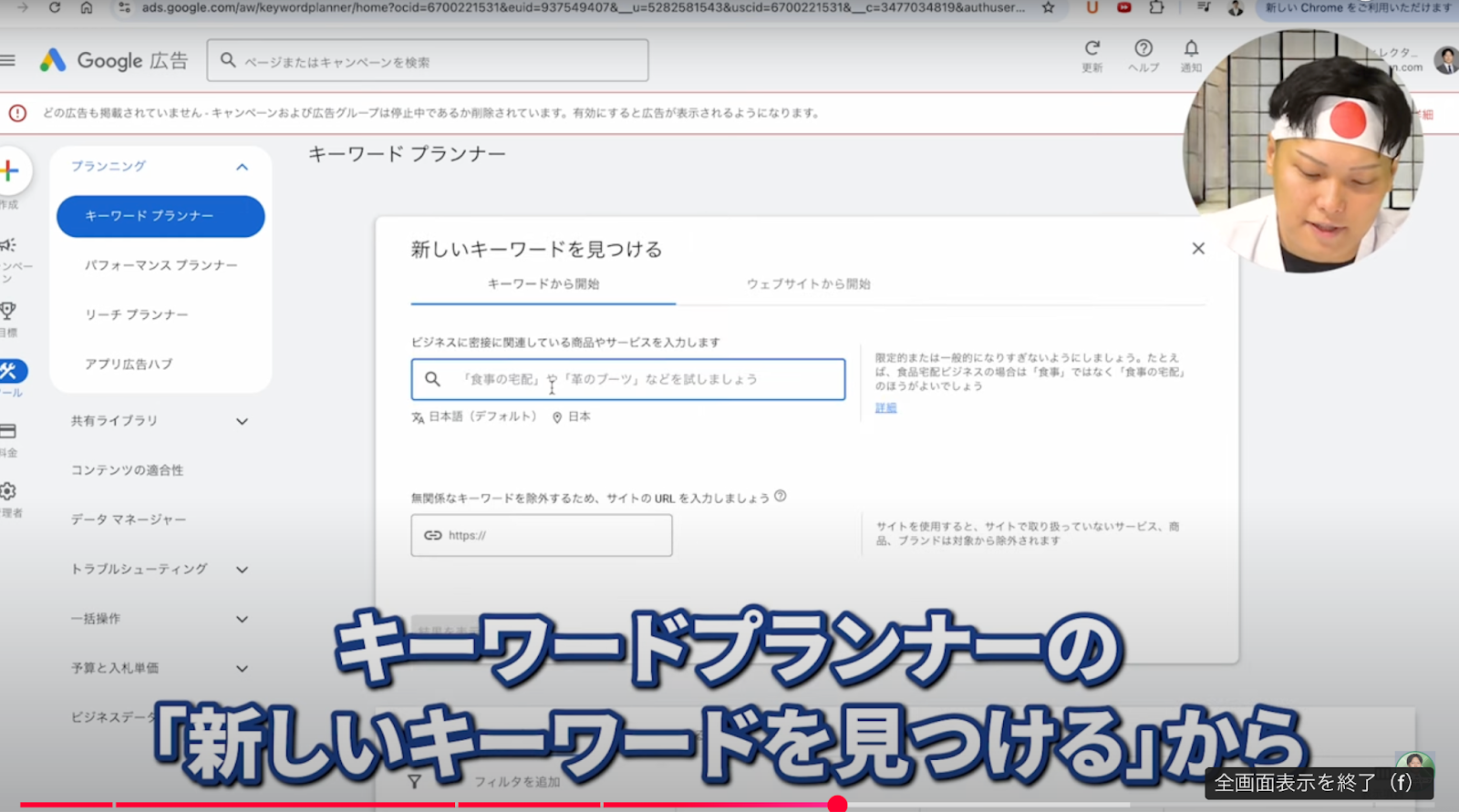The height and width of the screenshot is (812, 1459).
Task: Click the red YouTube extension icon
Action: [x=1124, y=7]
